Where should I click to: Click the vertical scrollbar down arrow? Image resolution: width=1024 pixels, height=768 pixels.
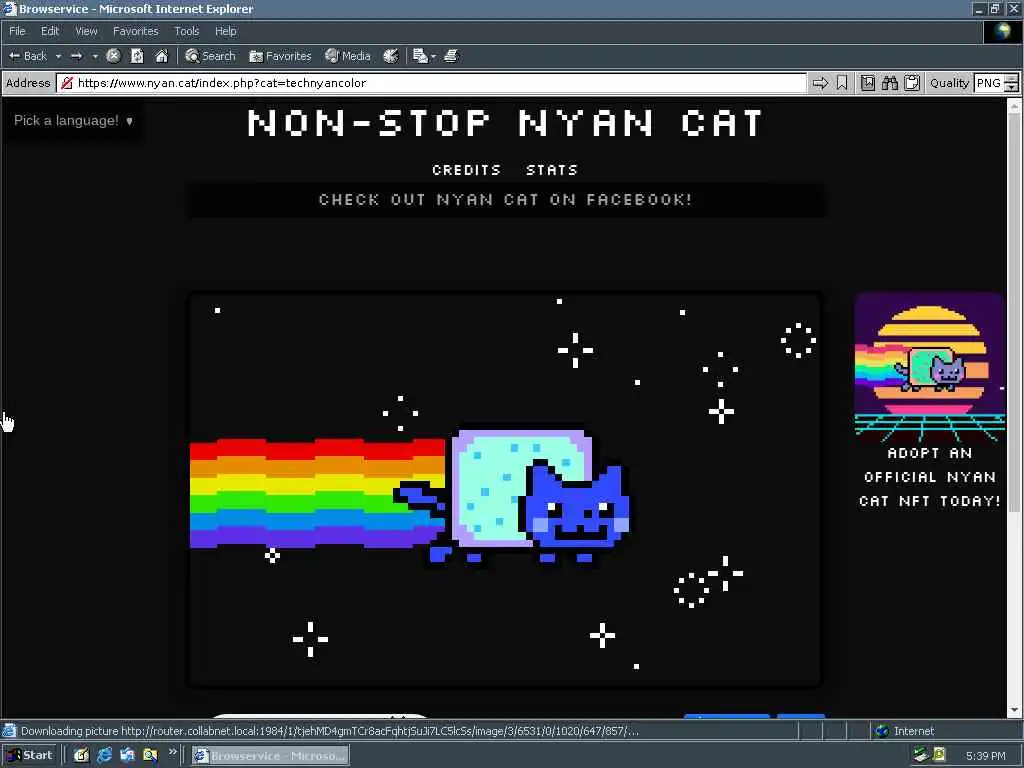pos(1014,709)
